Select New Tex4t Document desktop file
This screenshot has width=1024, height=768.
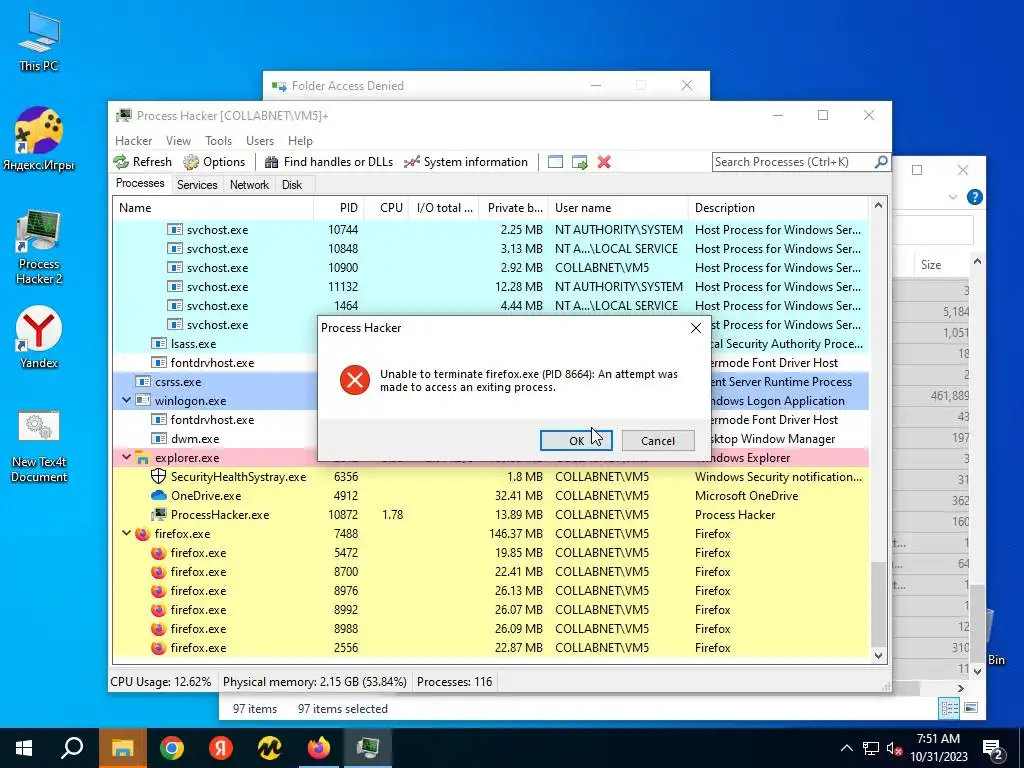(39, 447)
